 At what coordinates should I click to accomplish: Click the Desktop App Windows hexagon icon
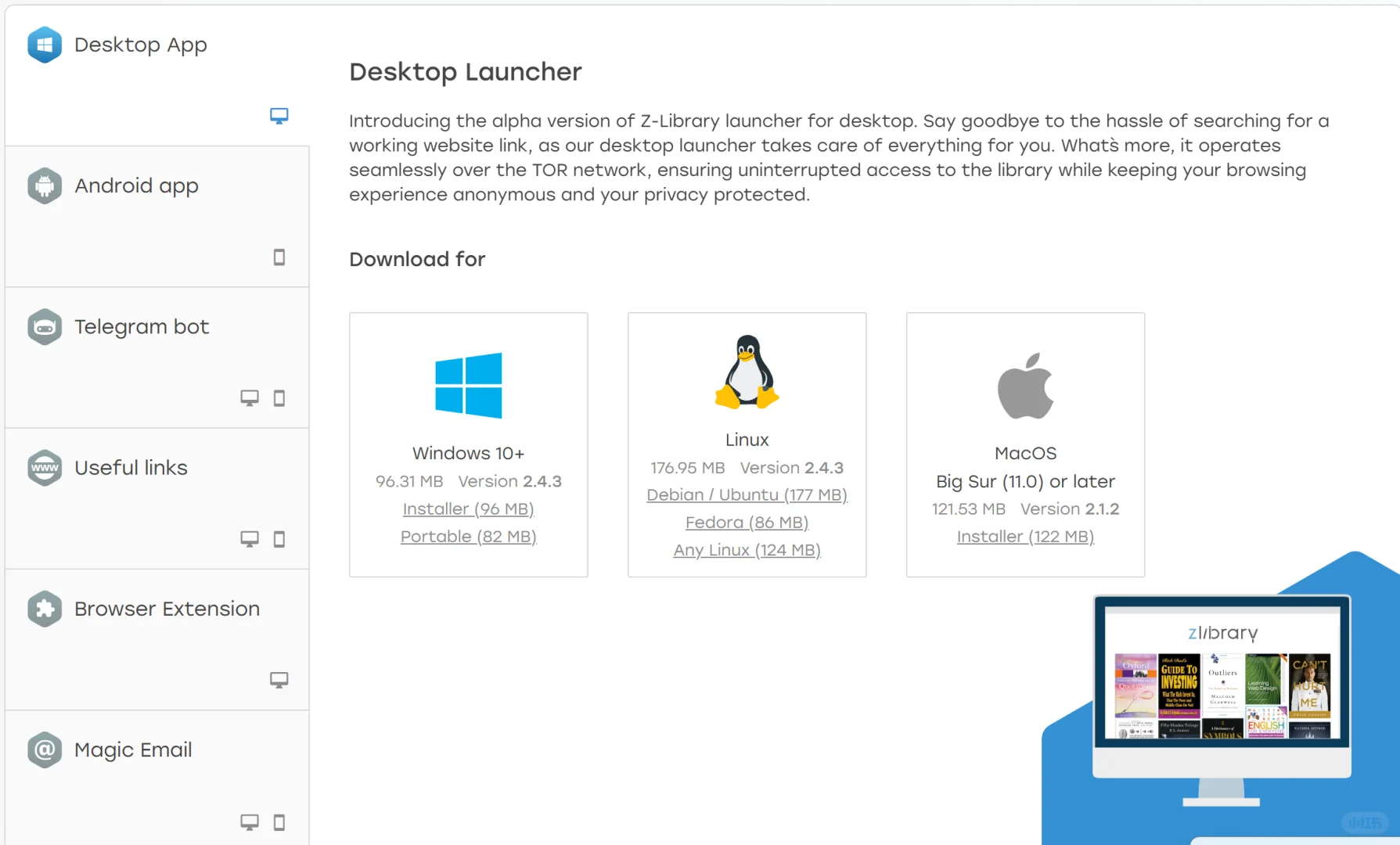pyautogui.click(x=45, y=45)
